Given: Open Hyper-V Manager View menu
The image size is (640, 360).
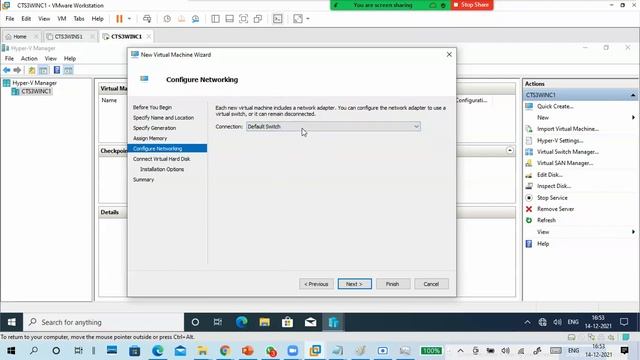Looking at the screenshot, I should [x=51, y=59].
